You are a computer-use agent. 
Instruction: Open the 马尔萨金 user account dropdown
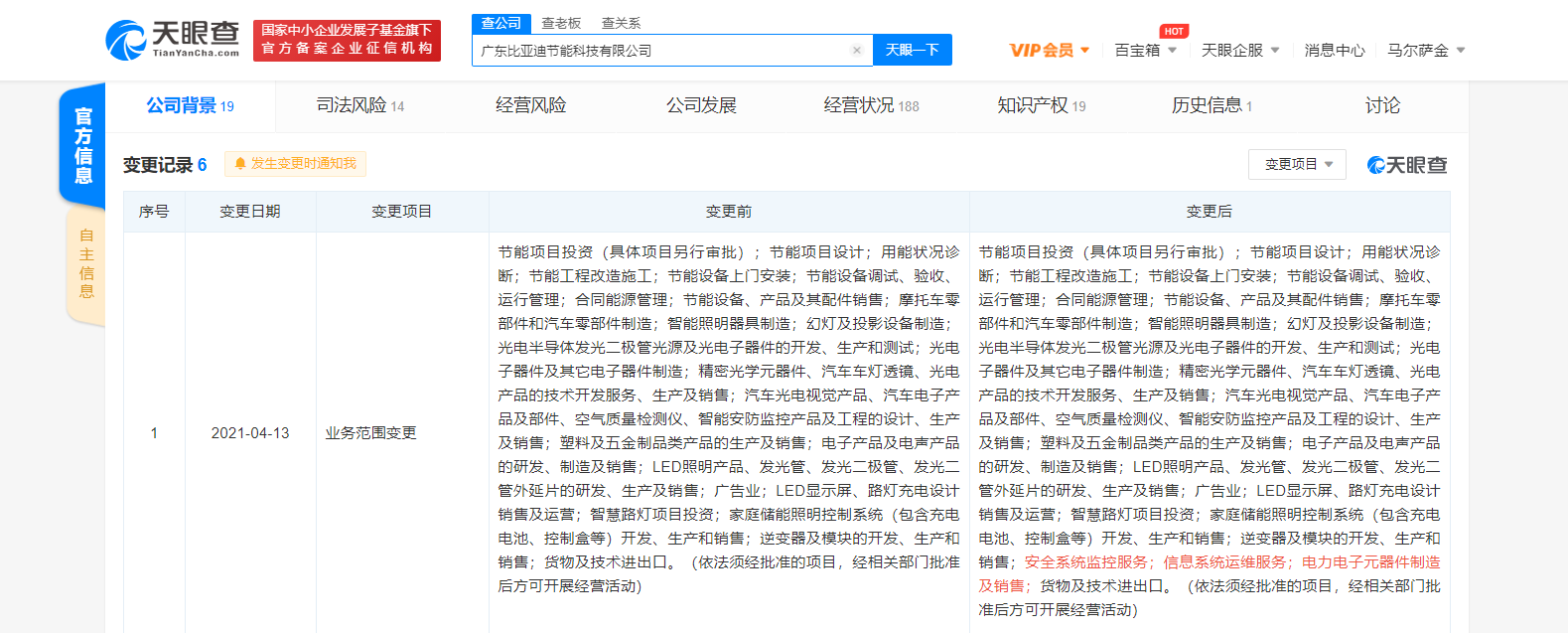(1426, 50)
